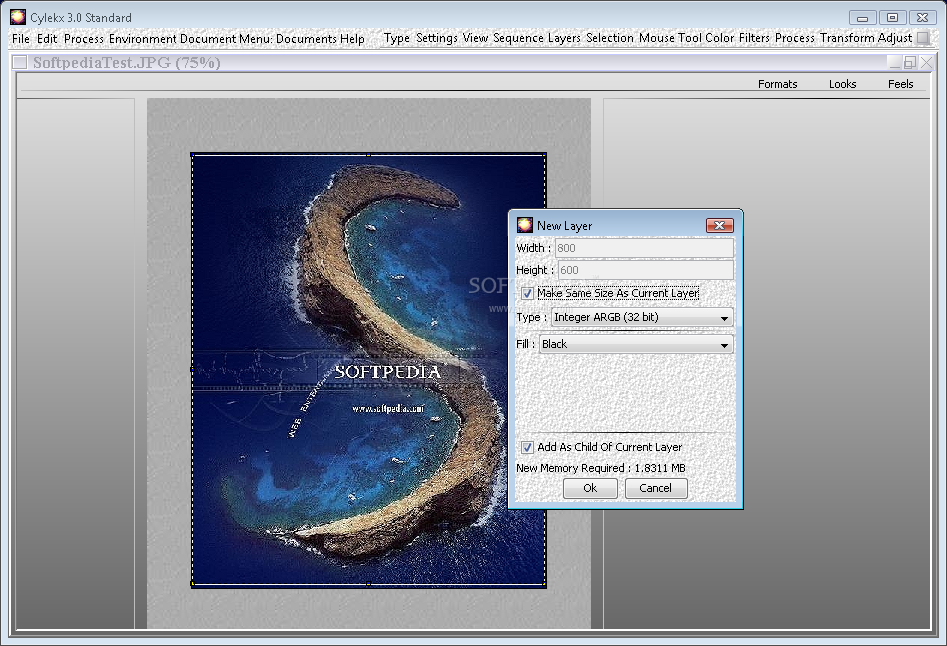
Task: Open the first Process menu
Action: click(83, 39)
